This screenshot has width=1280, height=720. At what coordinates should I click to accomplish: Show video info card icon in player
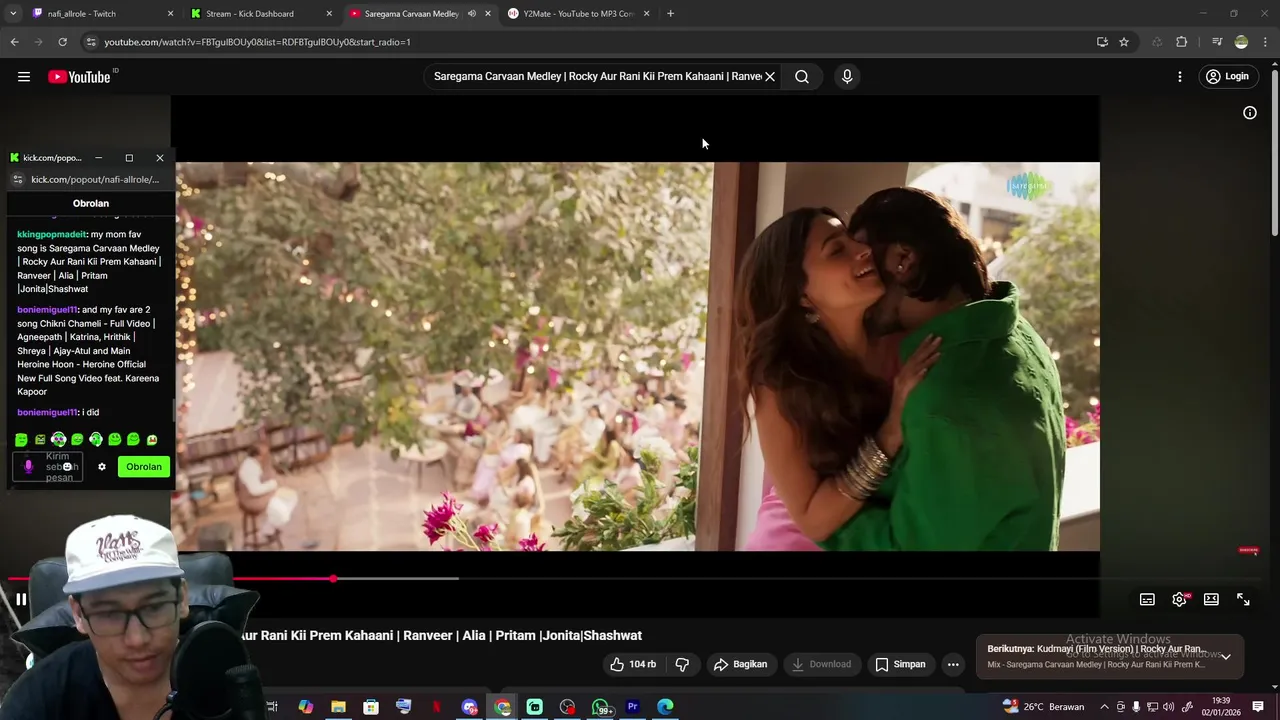click(x=1250, y=113)
